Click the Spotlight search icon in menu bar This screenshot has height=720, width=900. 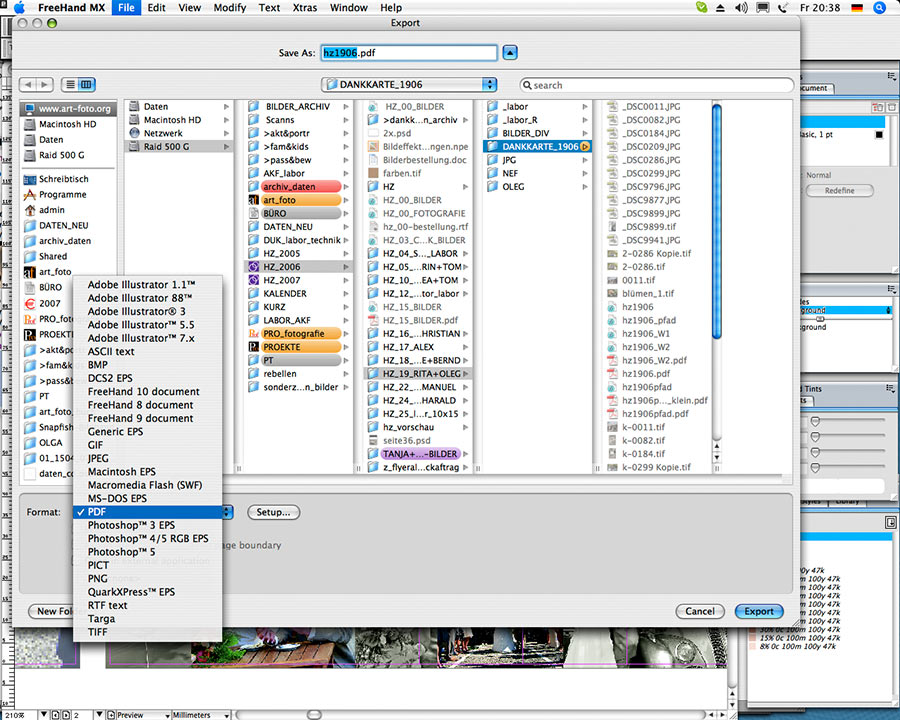click(x=879, y=7)
